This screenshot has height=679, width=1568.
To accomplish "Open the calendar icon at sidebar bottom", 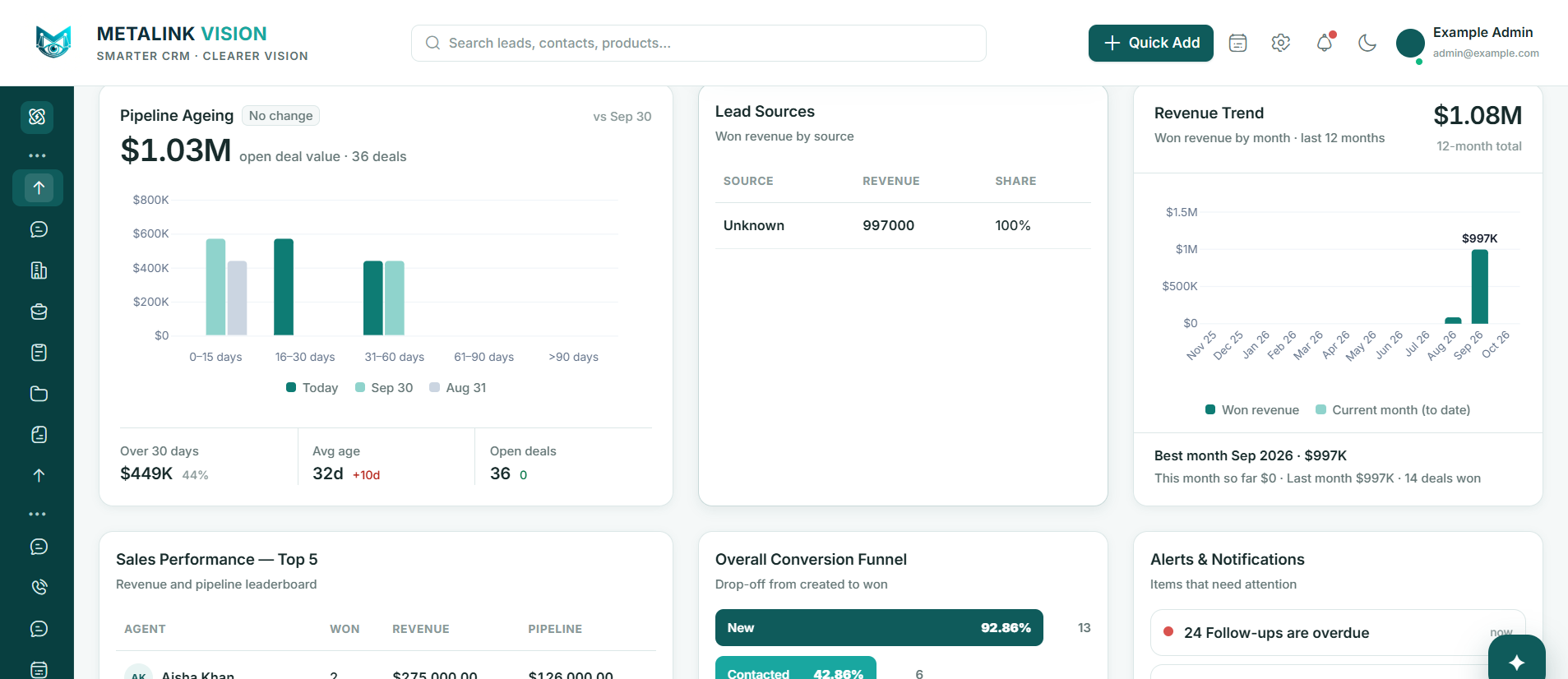I will [39, 669].
